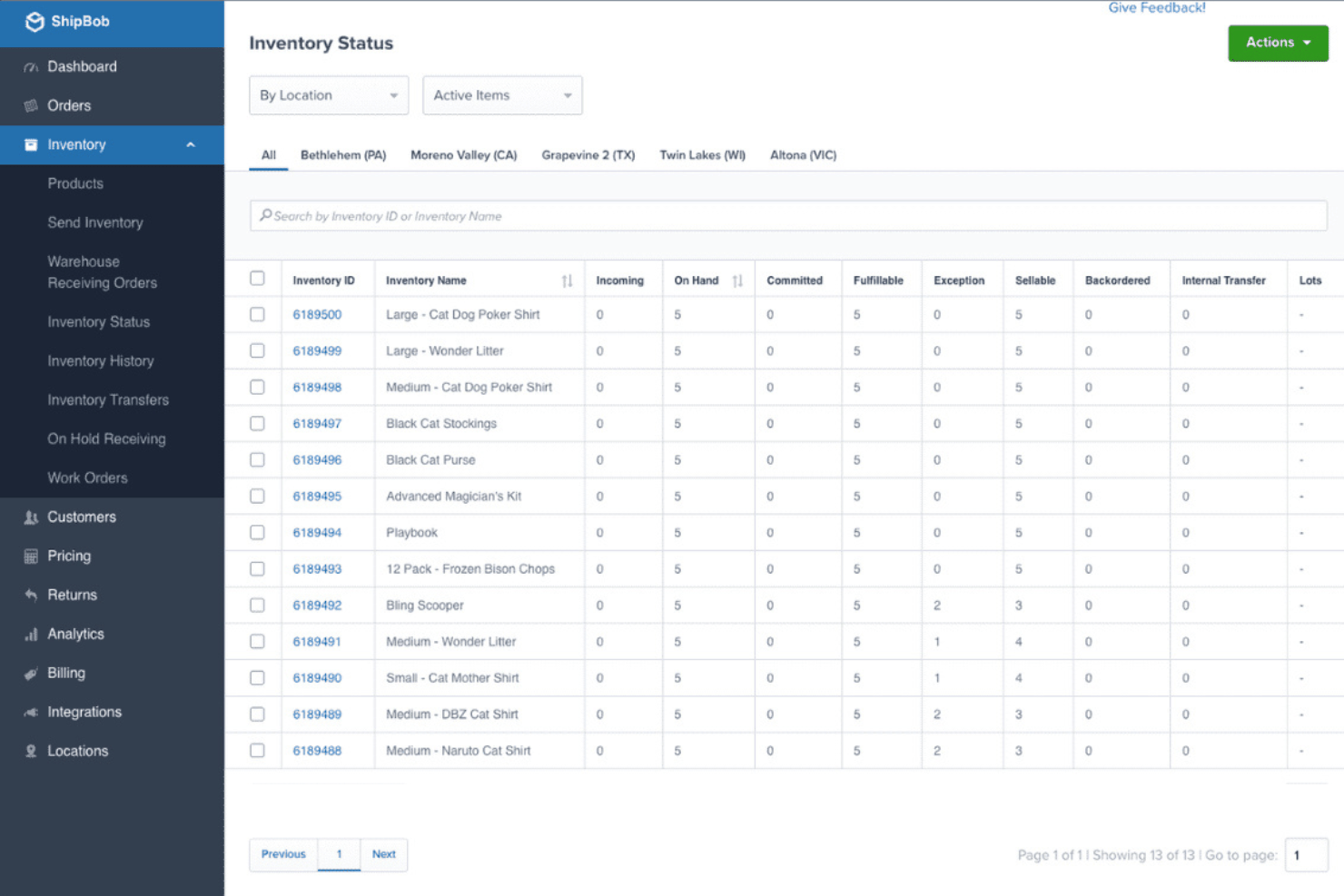Image resolution: width=1344 pixels, height=896 pixels.
Task: Click the Go to page input
Action: click(1307, 855)
